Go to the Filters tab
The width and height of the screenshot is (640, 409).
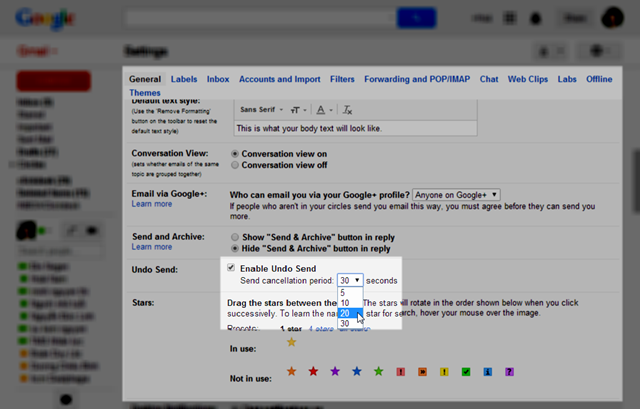tap(342, 79)
